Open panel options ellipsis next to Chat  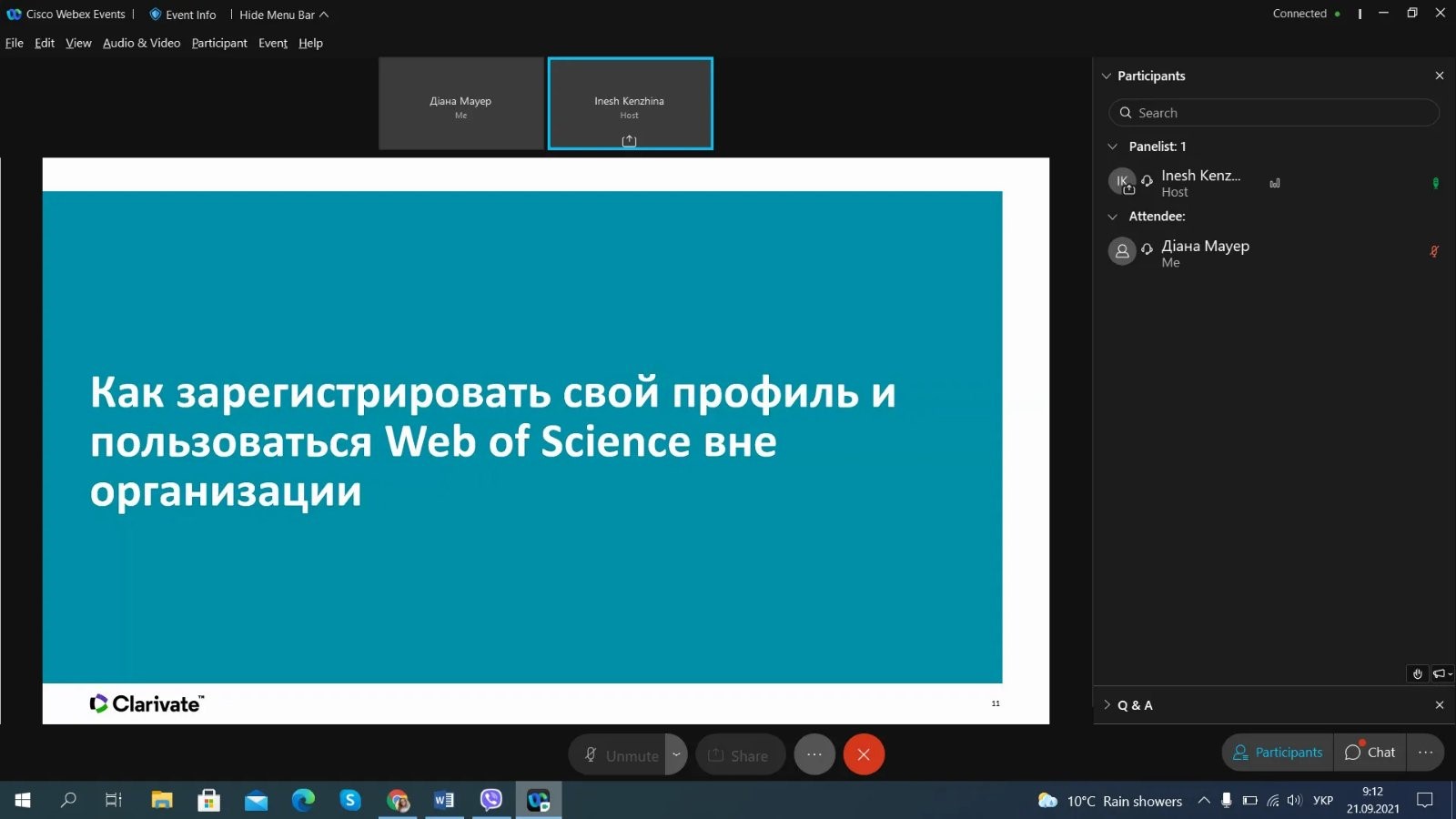[1425, 753]
